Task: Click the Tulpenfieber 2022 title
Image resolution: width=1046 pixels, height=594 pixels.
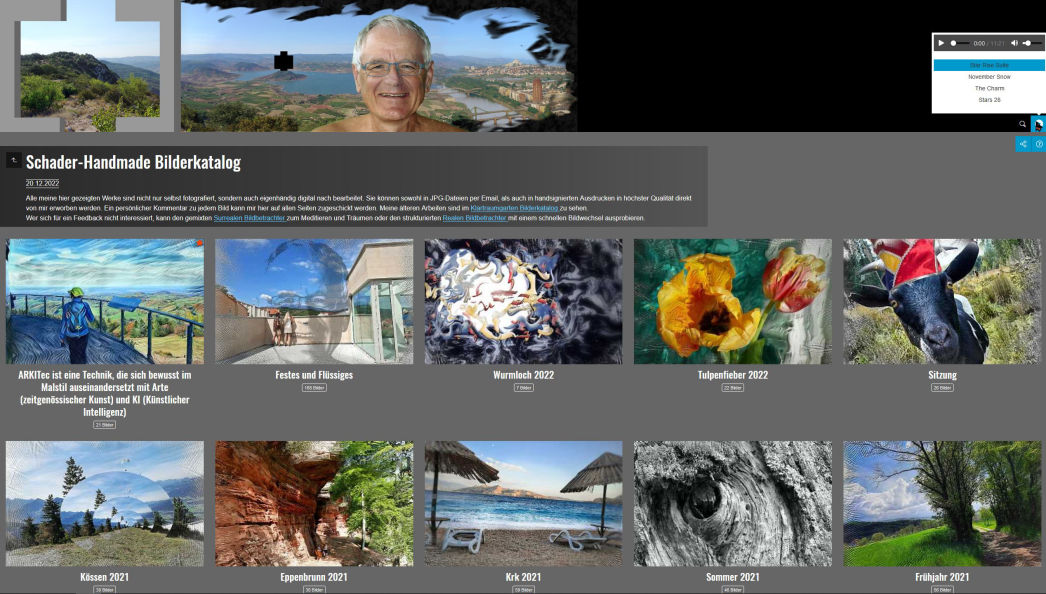Action: pyautogui.click(x=732, y=375)
